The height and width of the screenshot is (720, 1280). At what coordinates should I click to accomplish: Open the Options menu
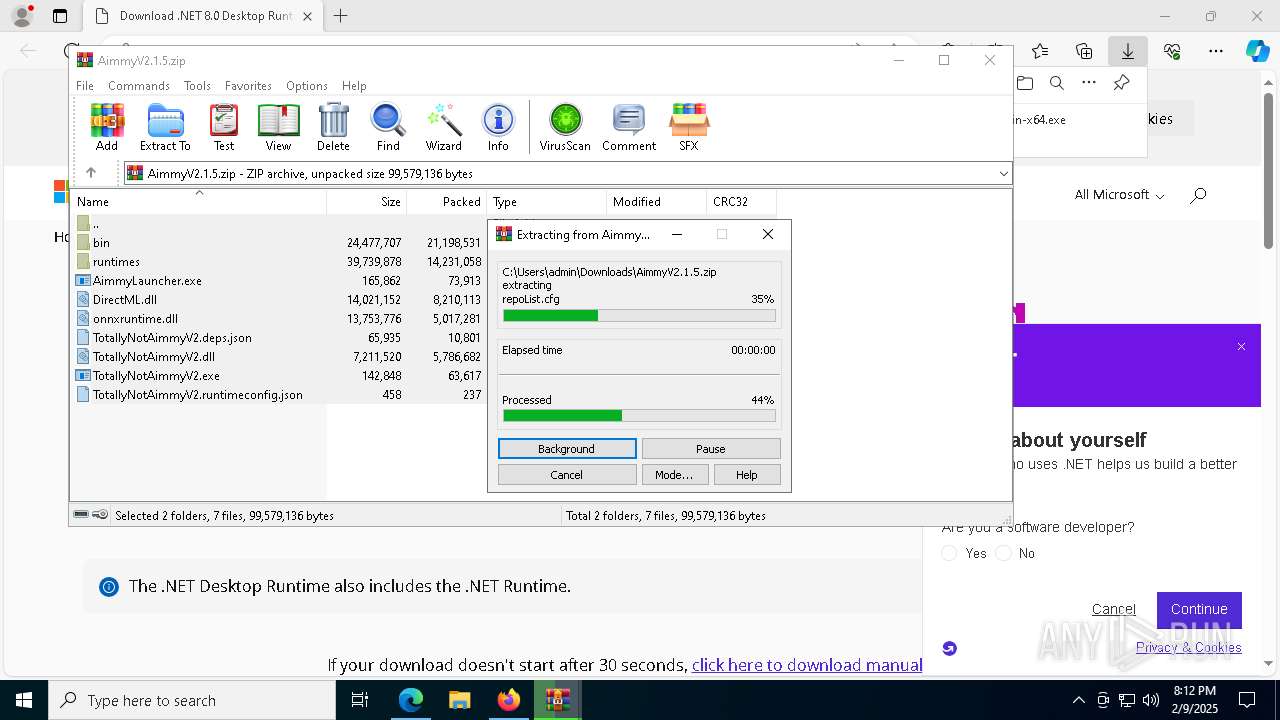click(307, 86)
